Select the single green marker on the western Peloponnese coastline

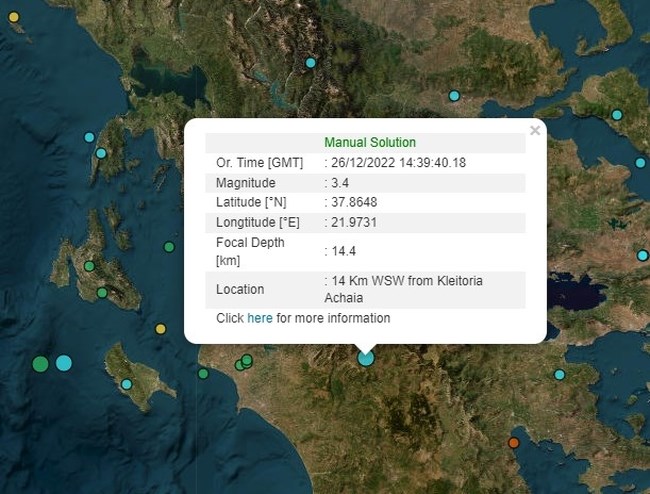pos(203,374)
